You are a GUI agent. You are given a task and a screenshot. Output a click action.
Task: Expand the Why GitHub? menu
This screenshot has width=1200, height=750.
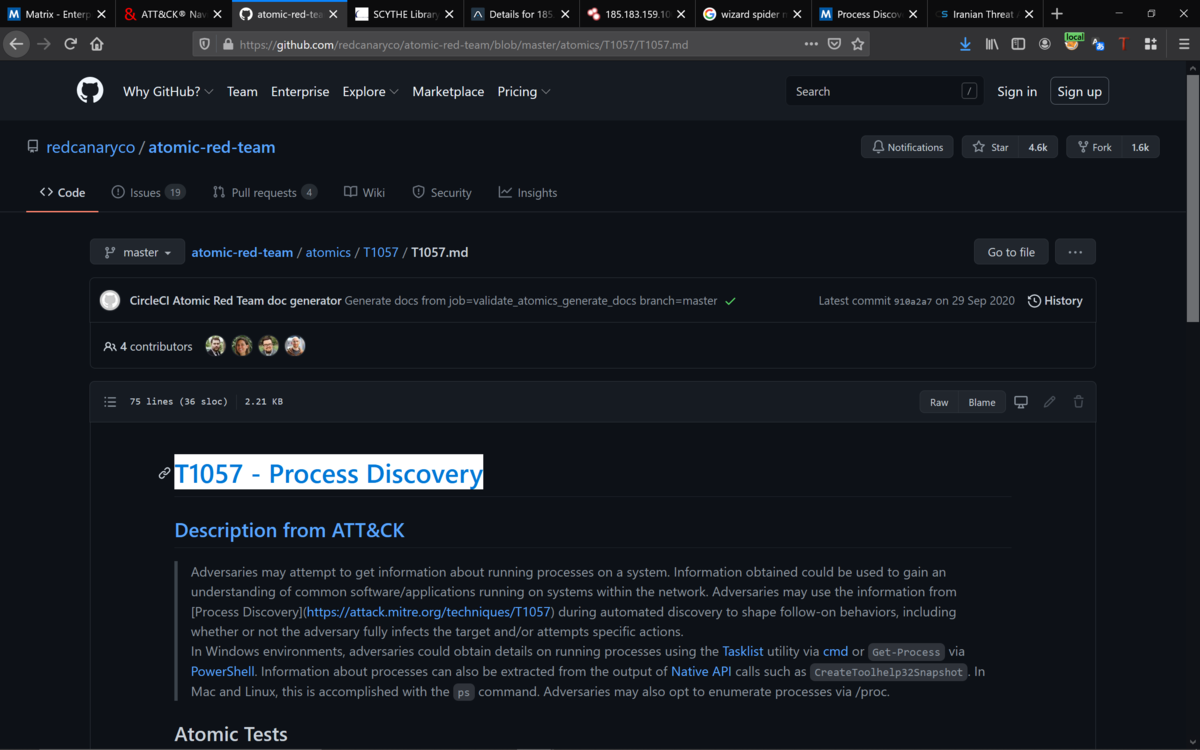tap(168, 91)
